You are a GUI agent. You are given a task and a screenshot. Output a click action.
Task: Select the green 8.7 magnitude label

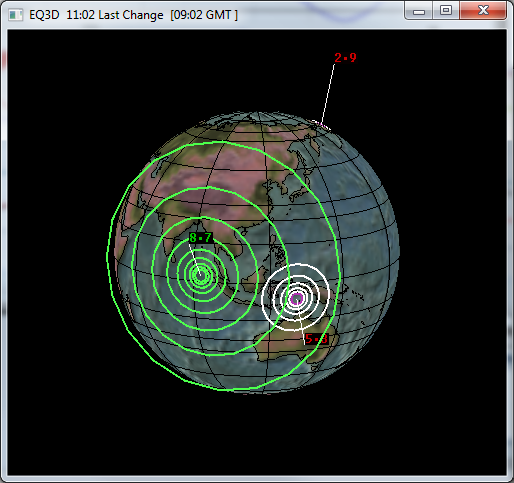click(x=200, y=238)
